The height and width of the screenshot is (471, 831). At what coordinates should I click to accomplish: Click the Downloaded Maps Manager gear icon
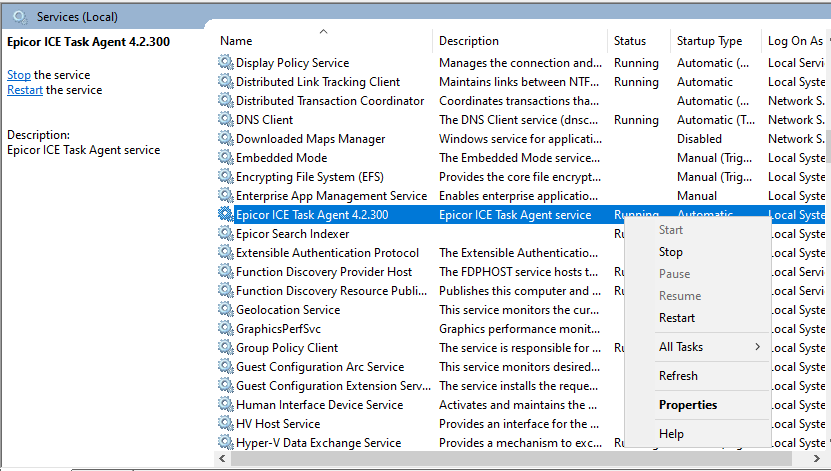click(226, 139)
